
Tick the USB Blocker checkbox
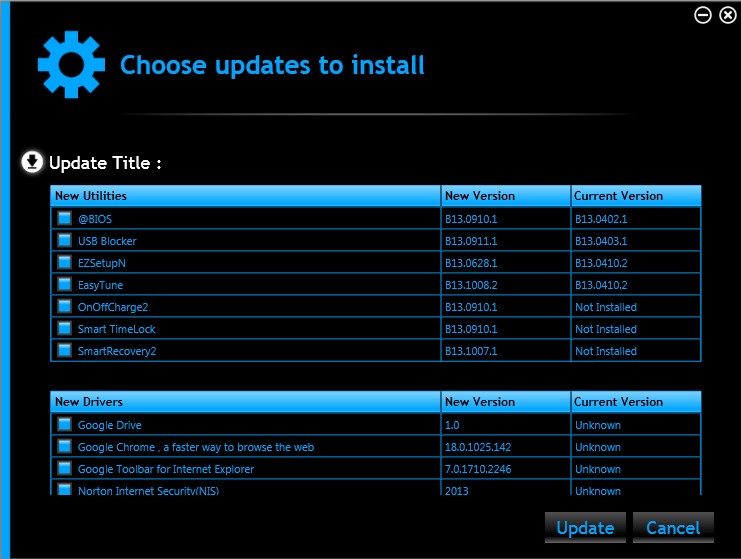(64, 241)
